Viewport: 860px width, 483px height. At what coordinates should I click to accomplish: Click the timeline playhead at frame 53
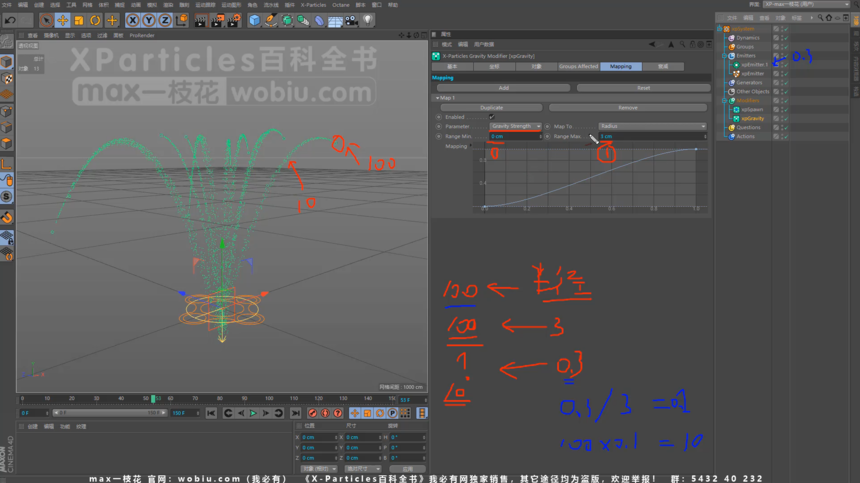coord(153,399)
